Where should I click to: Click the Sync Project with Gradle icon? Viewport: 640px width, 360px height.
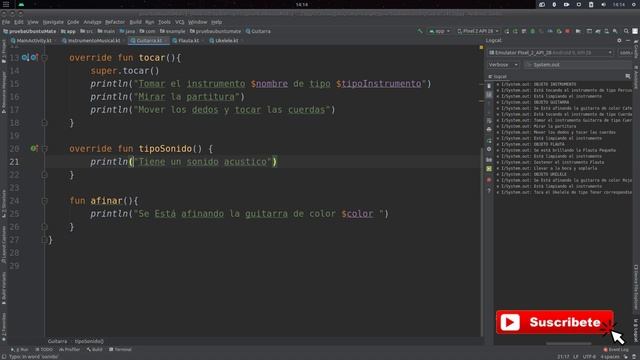(598, 31)
